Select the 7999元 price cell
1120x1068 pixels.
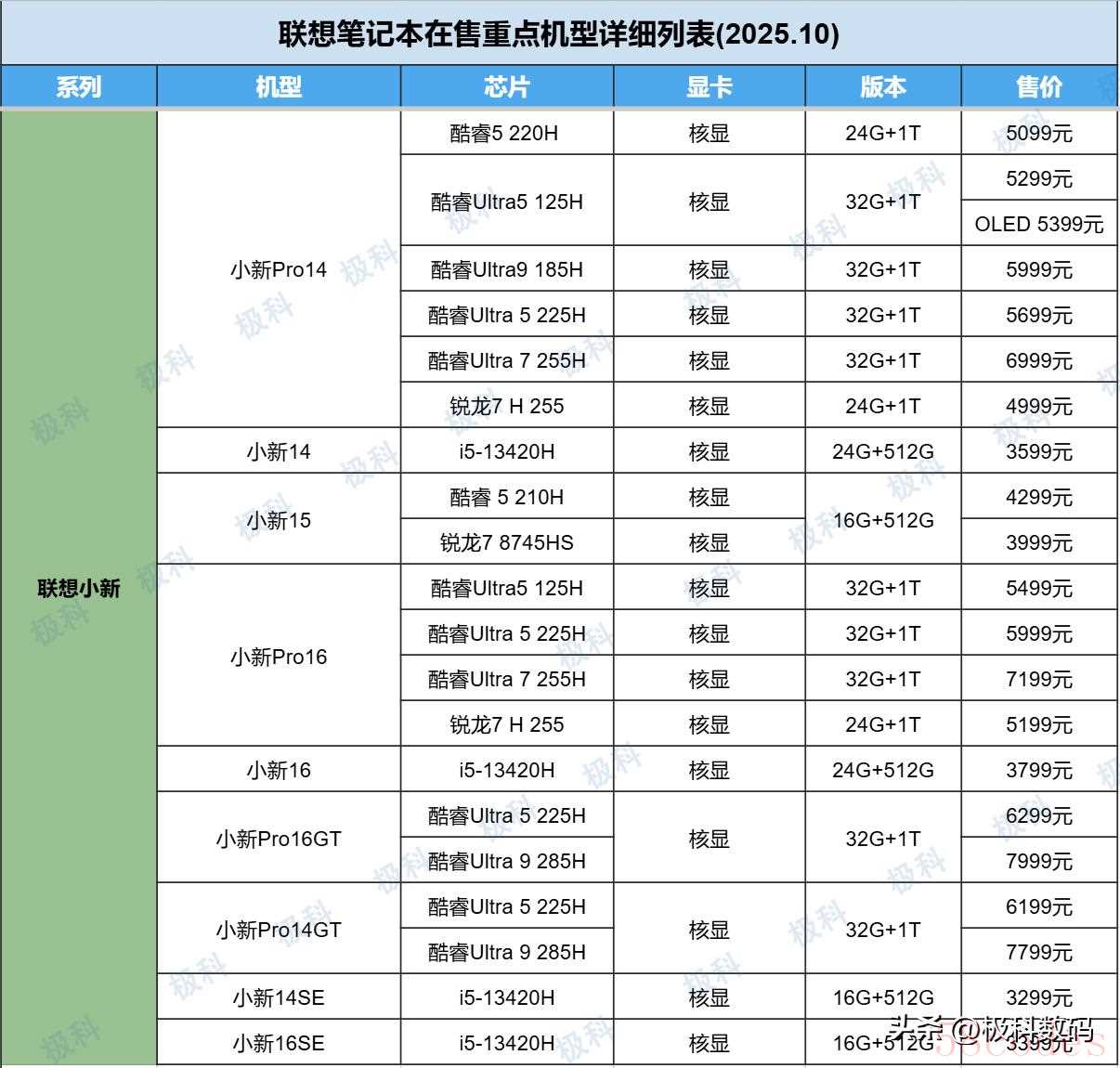click(1038, 861)
